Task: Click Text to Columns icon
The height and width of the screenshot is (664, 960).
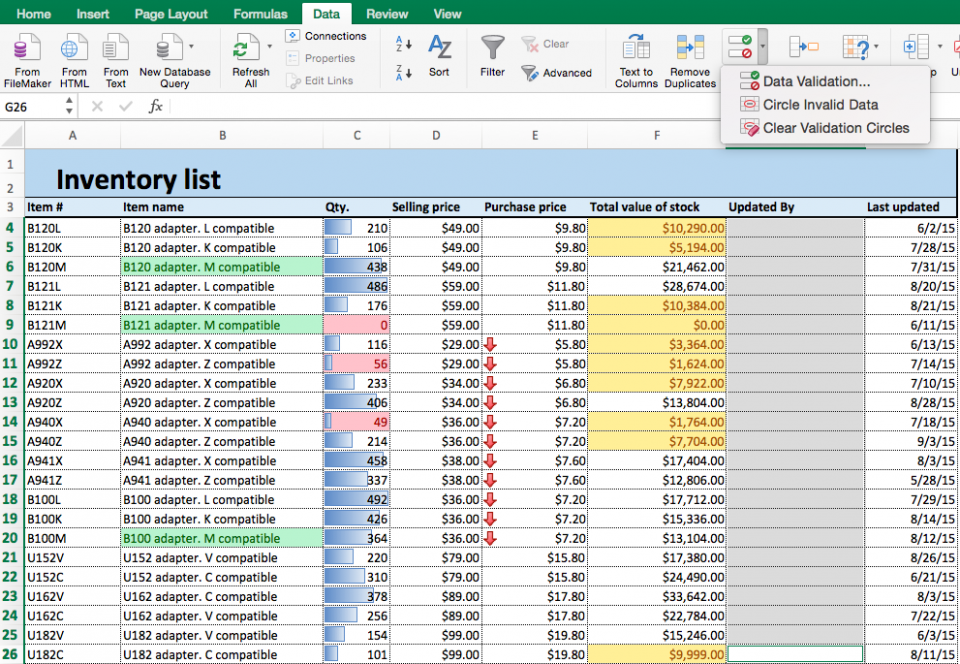Action: 636,49
